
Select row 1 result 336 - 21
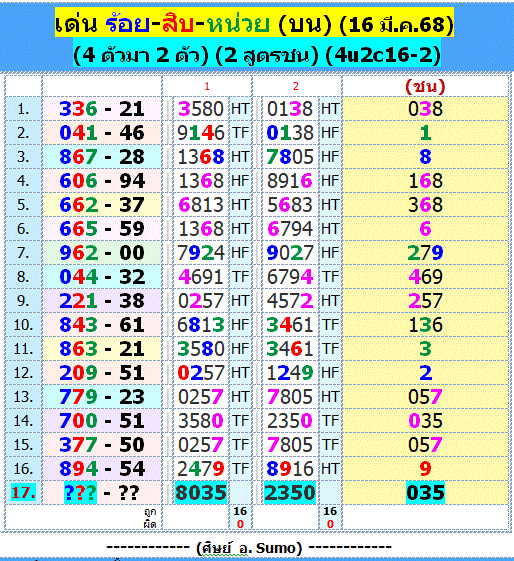click(x=102, y=109)
